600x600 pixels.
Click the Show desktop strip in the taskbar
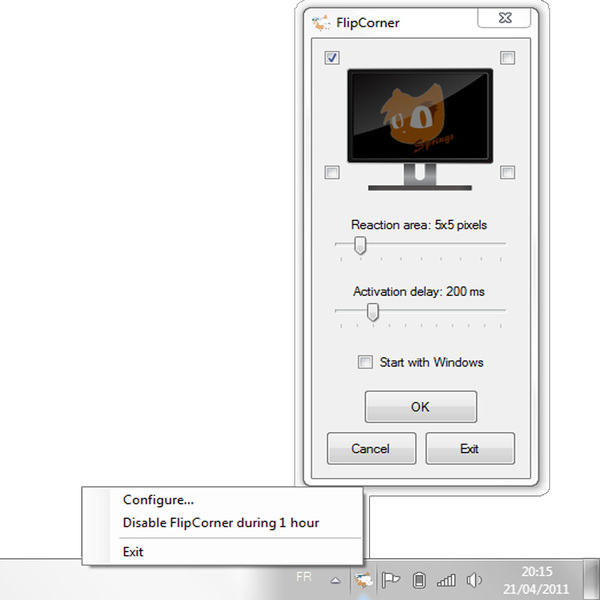pyautogui.click(x=592, y=580)
